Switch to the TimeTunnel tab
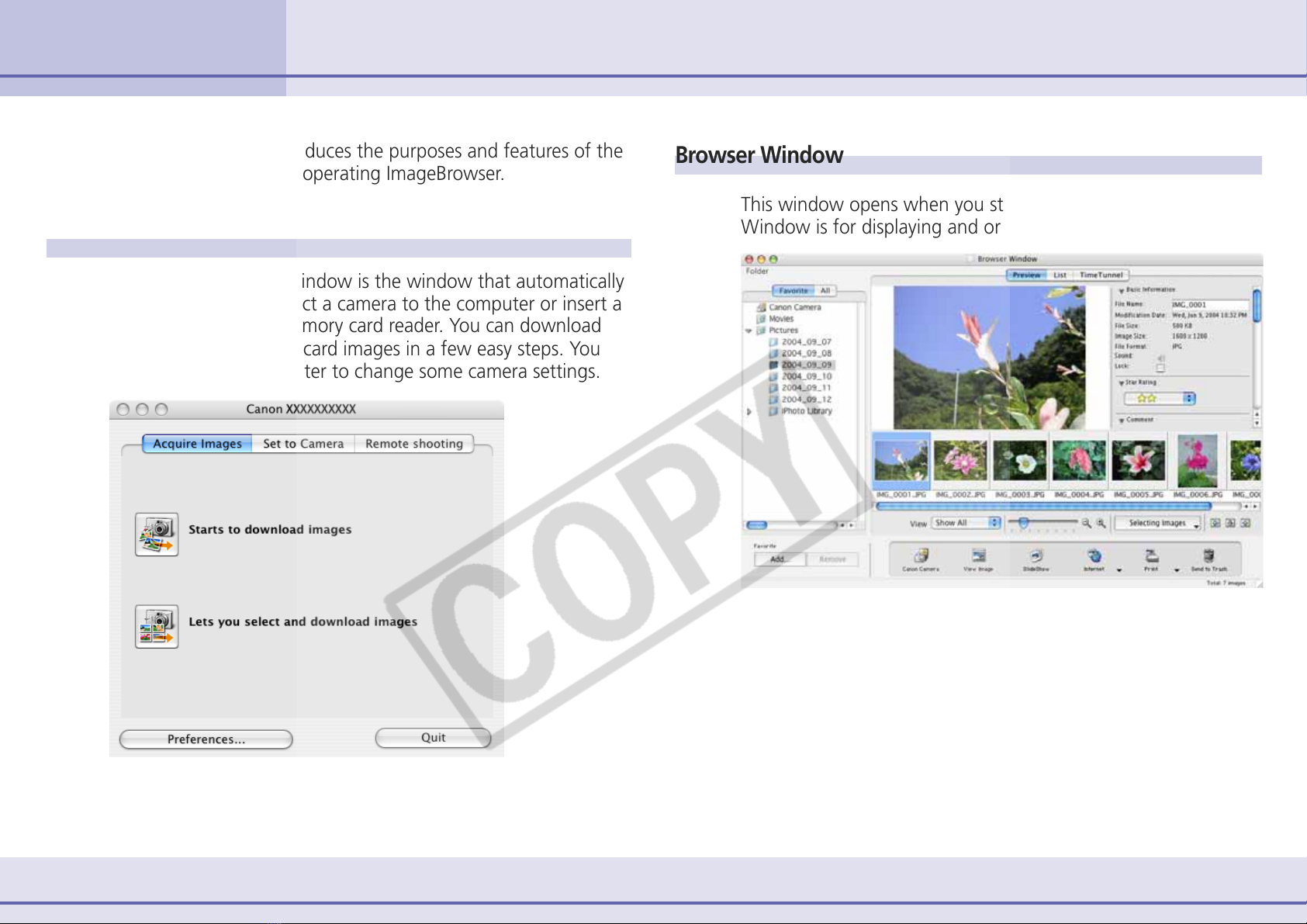This screenshot has width=1307, height=924. click(1101, 275)
